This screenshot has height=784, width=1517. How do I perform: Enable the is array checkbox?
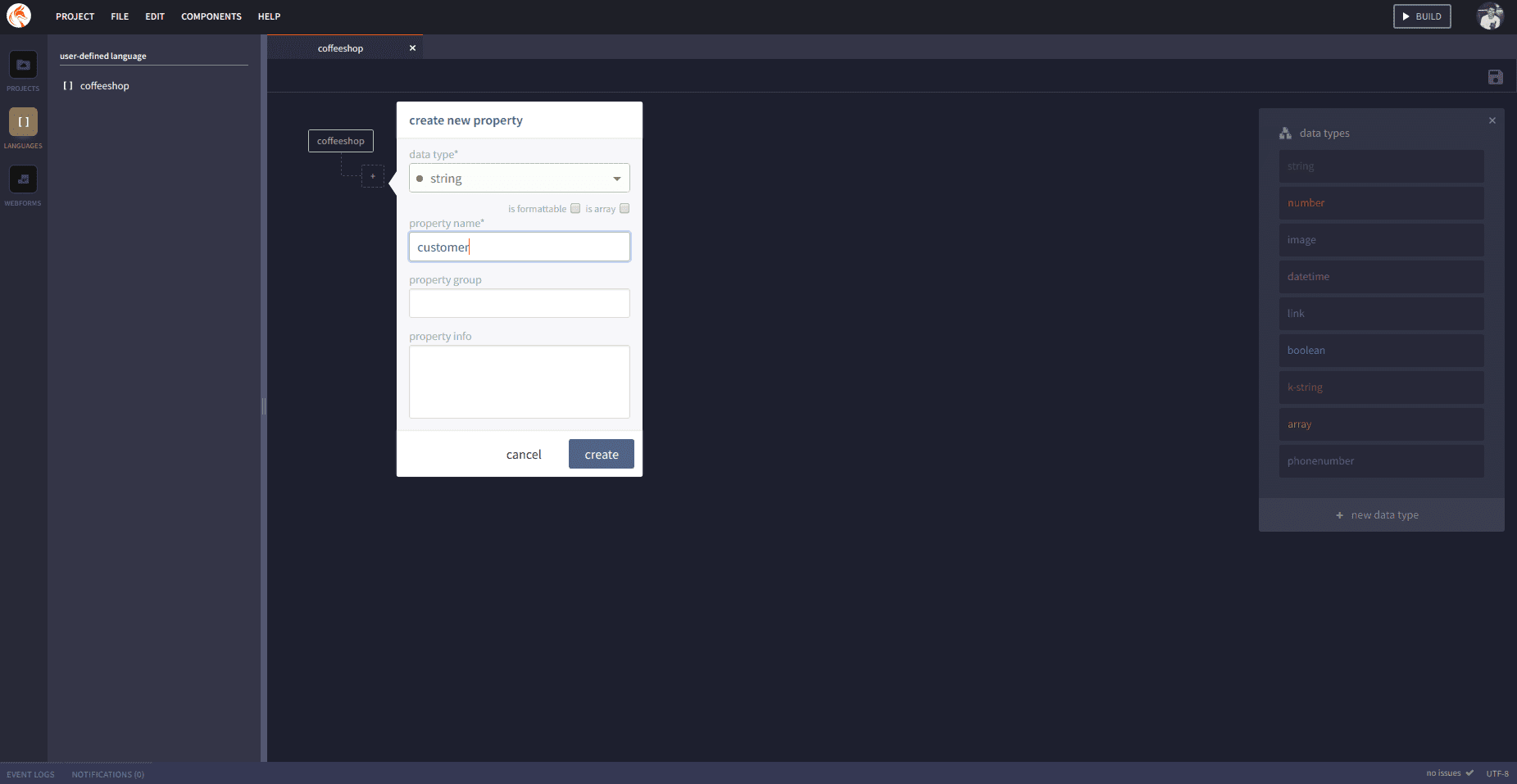(x=625, y=208)
